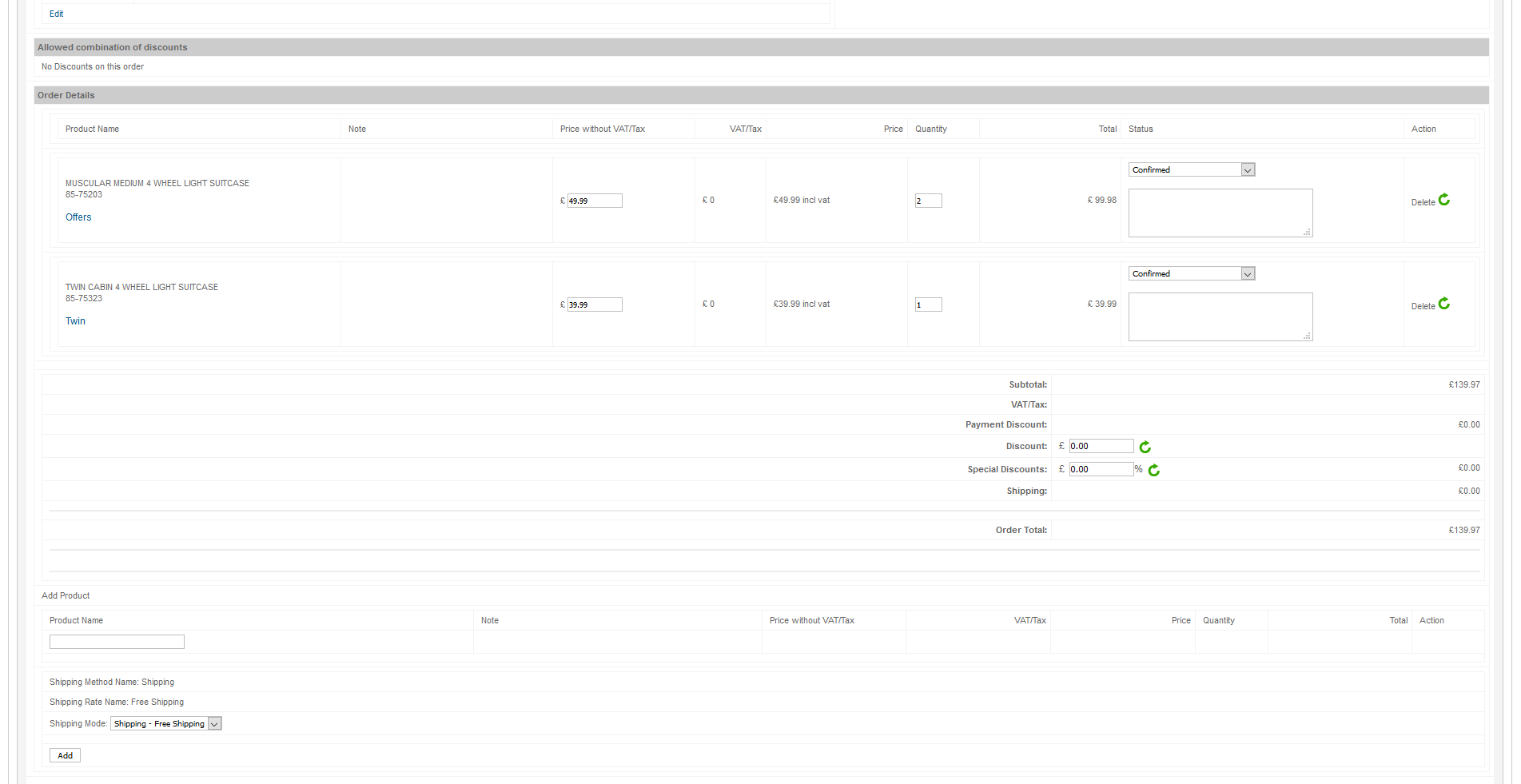Click 'Shipping Method Name: Shipping' text
This screenshot has width=1521, height=784.
[112, 683]
